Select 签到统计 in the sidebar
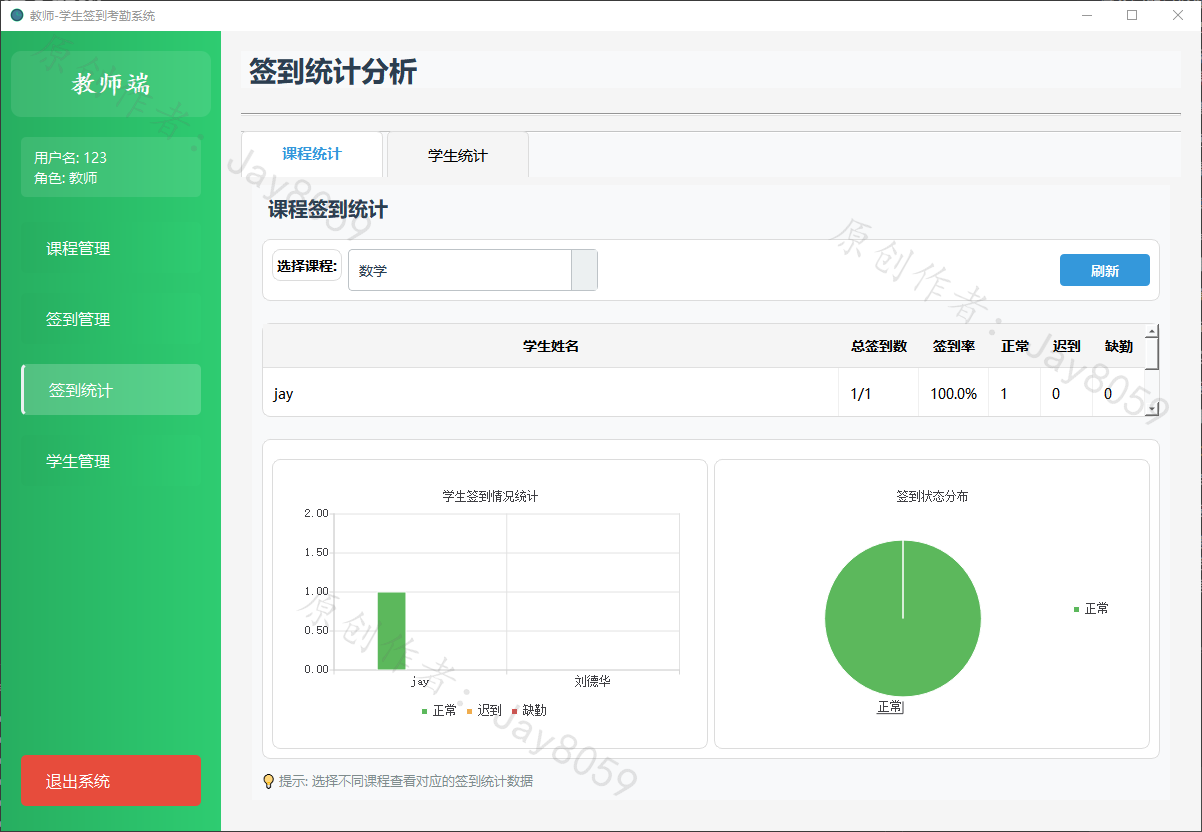The width and height of the screenshot is (1202, 832). [111, 390]
